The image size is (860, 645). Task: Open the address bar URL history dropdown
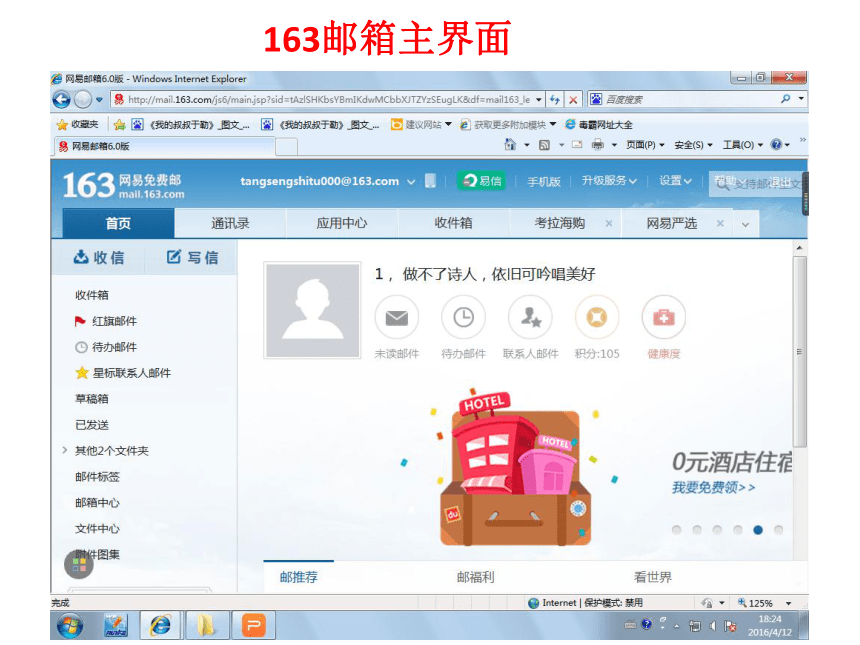tap(539, 100)
